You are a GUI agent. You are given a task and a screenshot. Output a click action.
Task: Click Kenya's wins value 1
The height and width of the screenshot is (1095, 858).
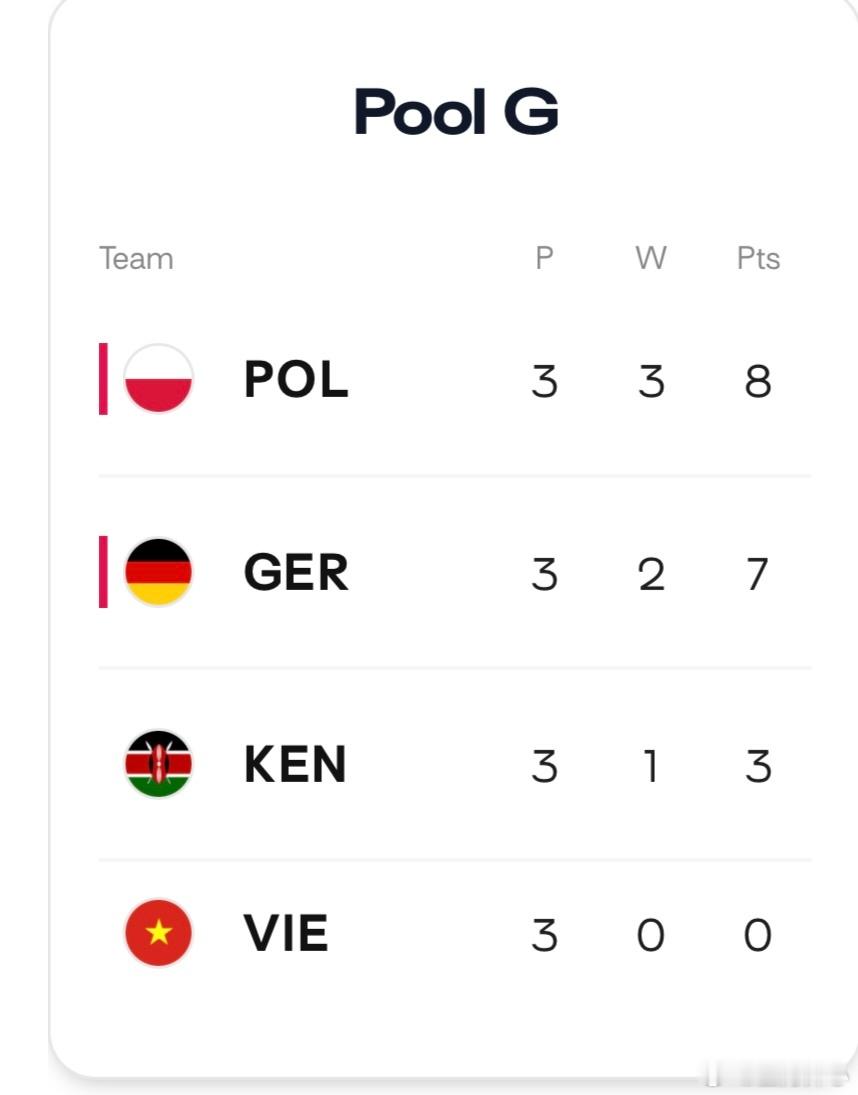[651, 767]
